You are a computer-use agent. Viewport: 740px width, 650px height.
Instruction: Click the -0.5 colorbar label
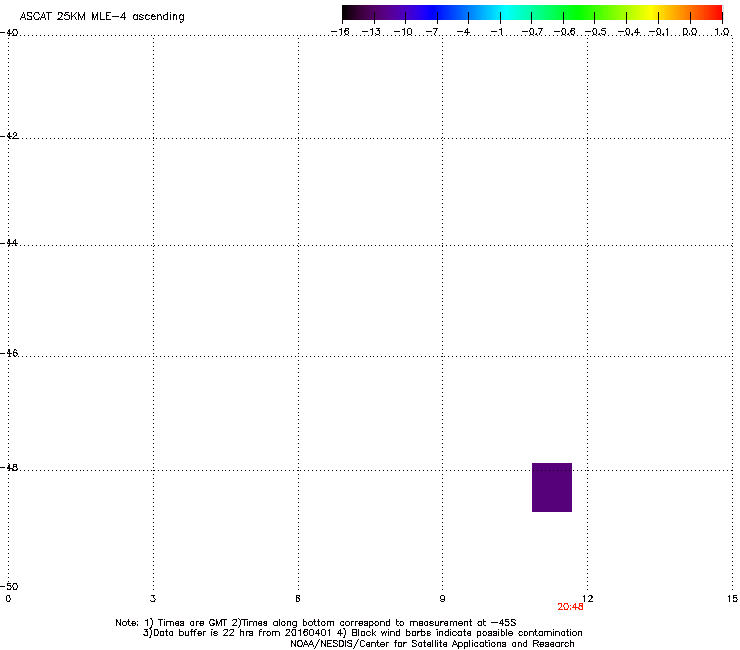click(x=596, y=32)
